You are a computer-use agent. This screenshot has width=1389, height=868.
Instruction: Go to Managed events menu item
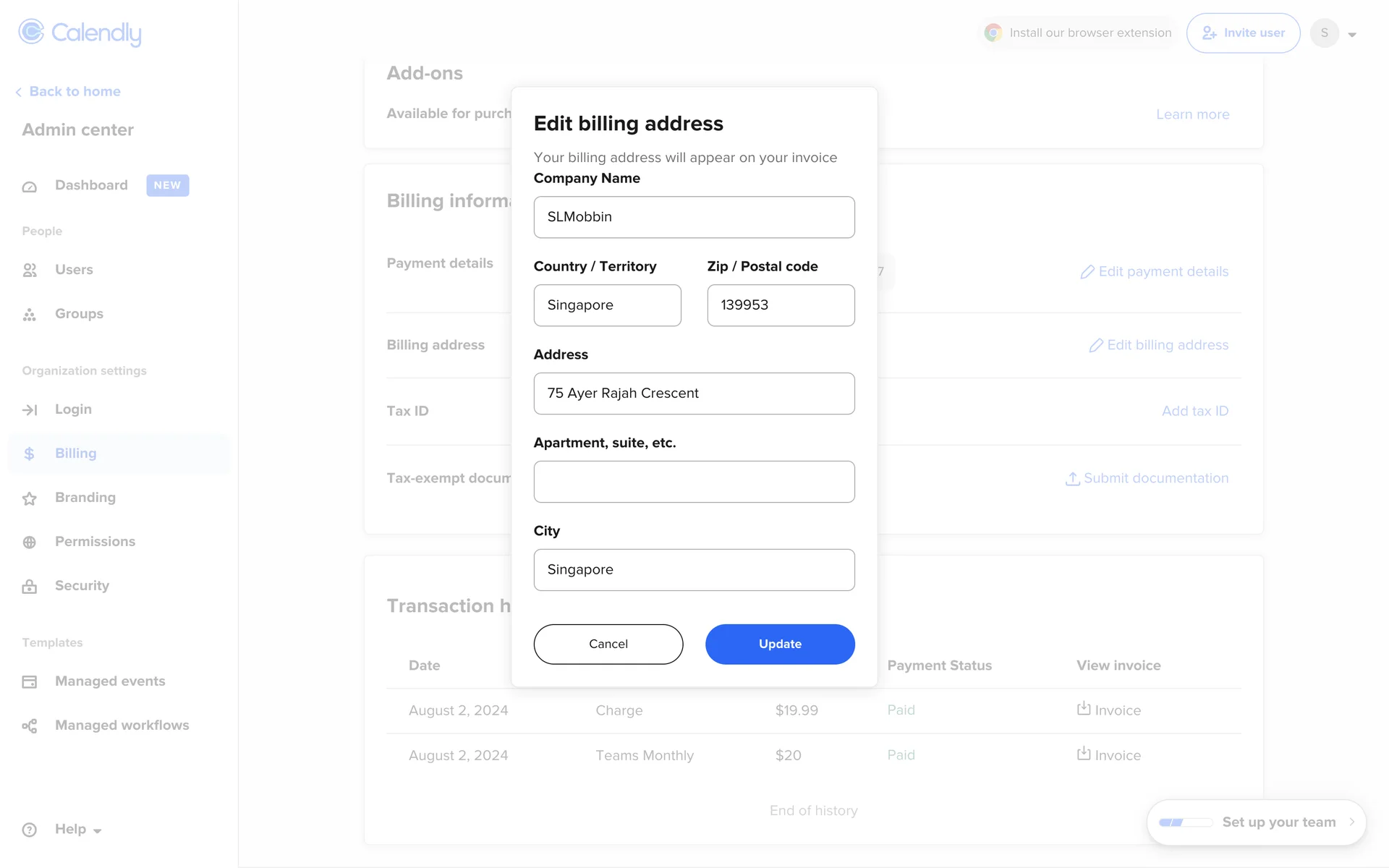click(110, 681)
